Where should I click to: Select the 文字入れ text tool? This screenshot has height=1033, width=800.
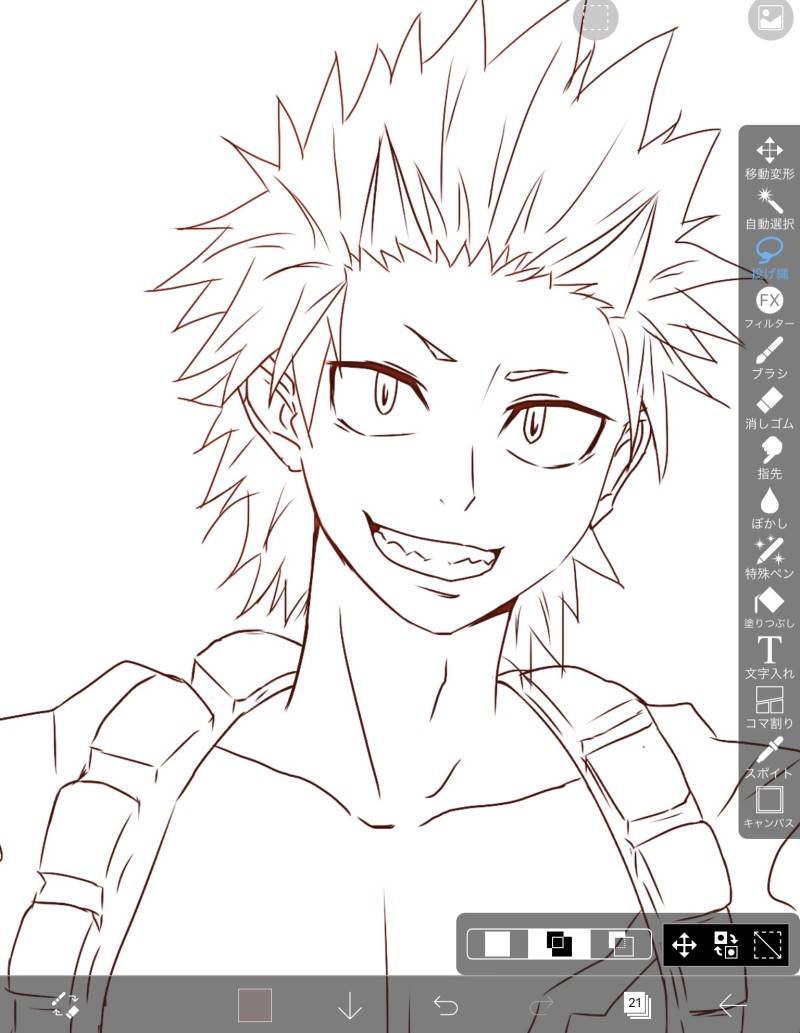tap(769, 657)
